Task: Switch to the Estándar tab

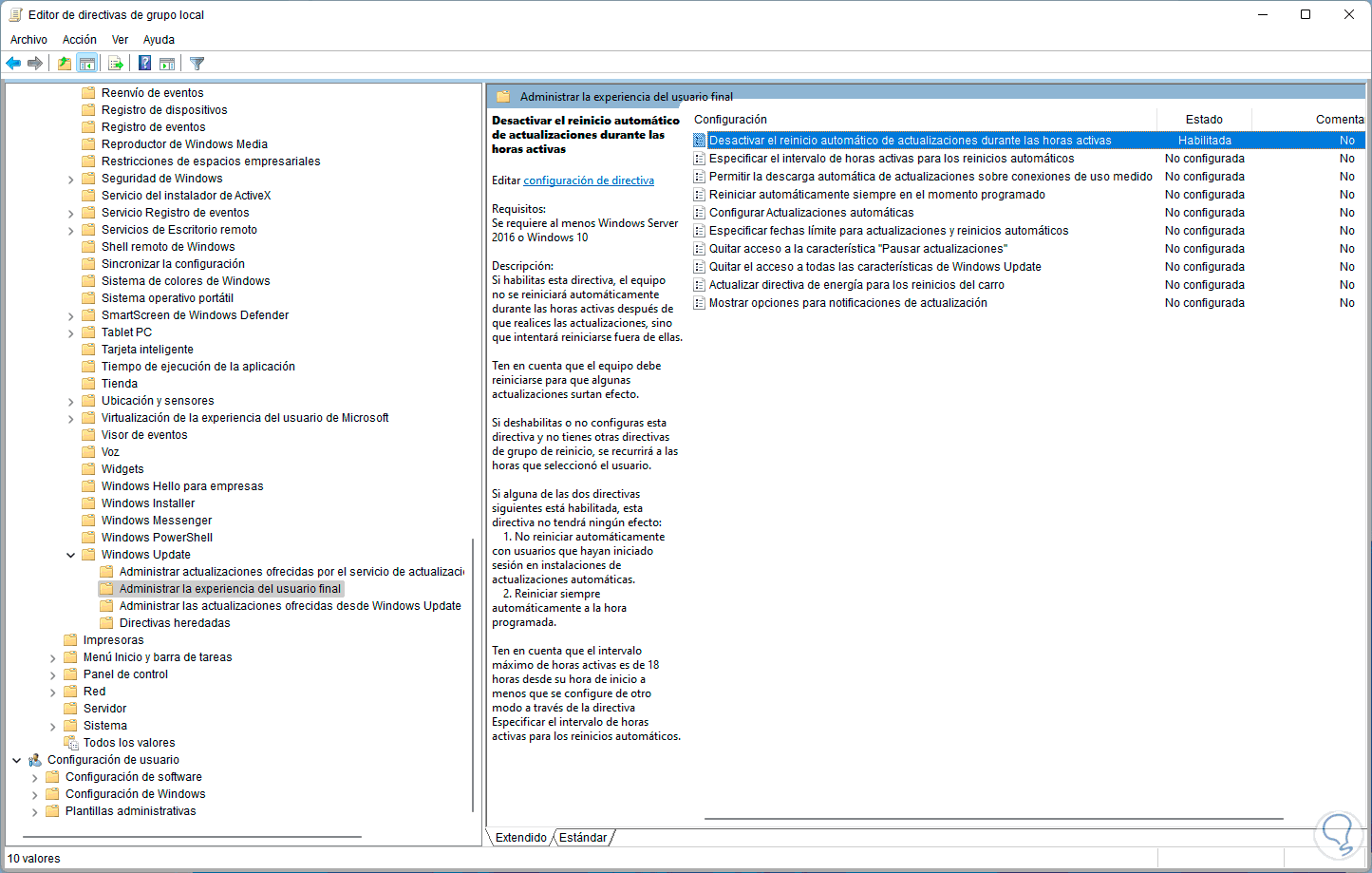Action: (583, 838)
